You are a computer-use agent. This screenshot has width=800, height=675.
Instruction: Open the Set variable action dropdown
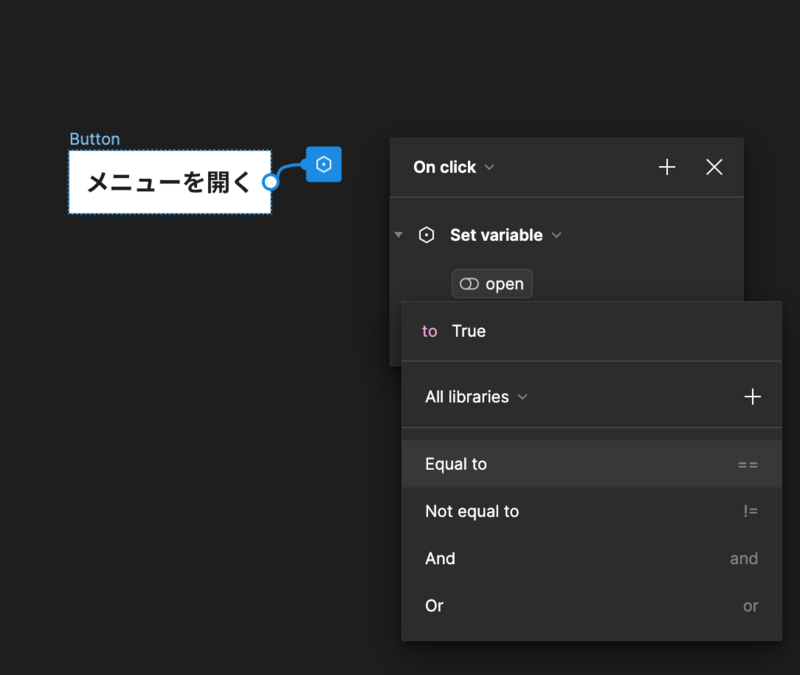coord(505,235)
